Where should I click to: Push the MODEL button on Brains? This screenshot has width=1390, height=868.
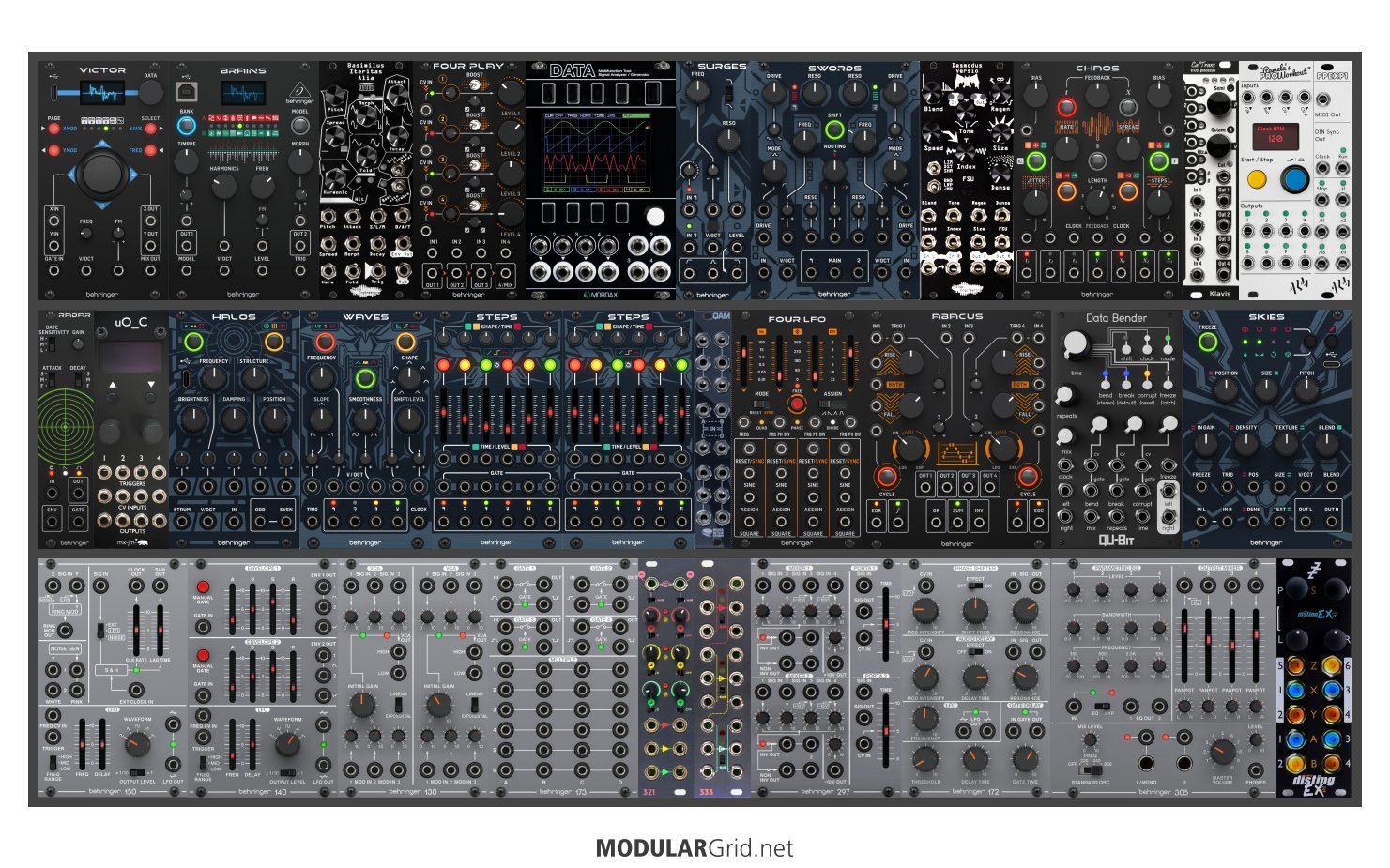[x=299, y=127]
